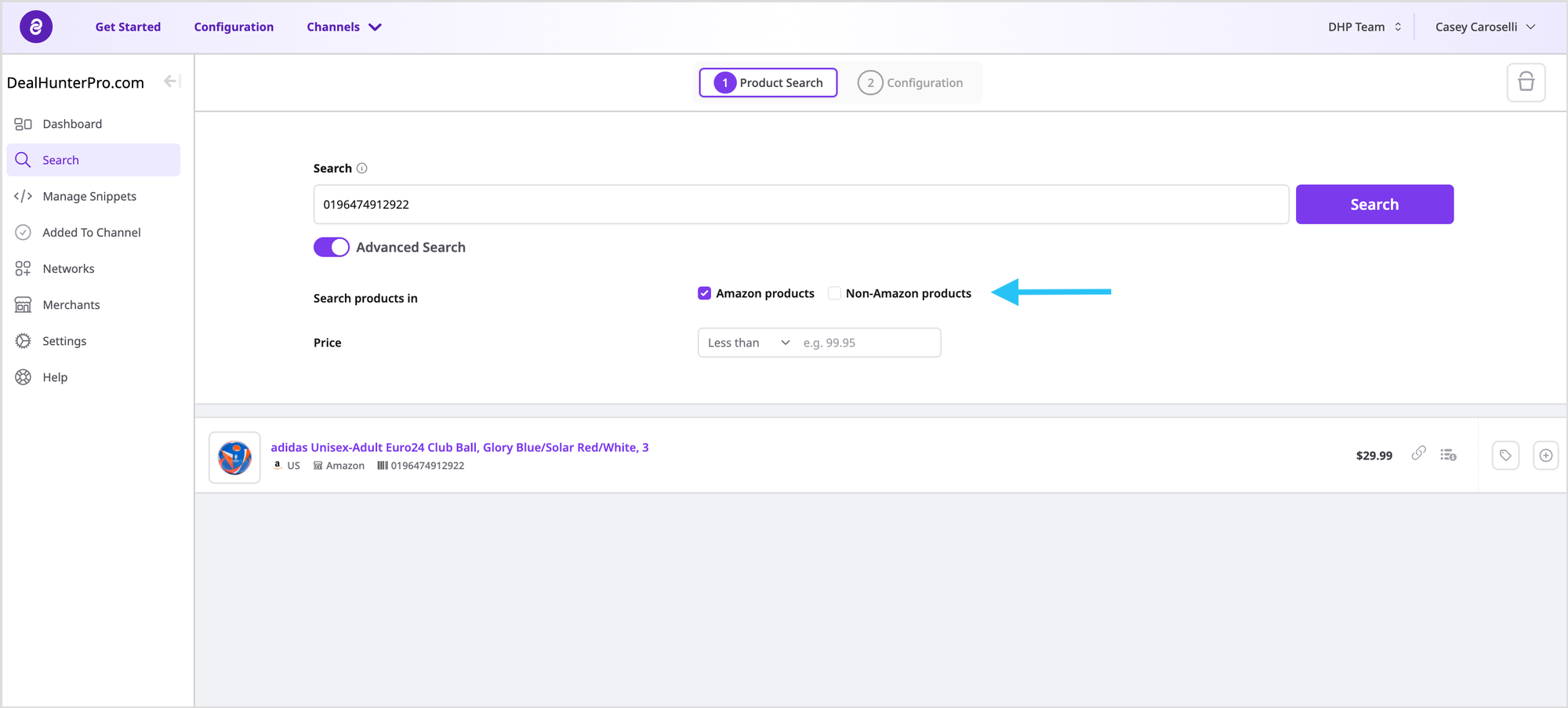
Task: Copy link icon for the adidas product
Action: pos(1418,454)
